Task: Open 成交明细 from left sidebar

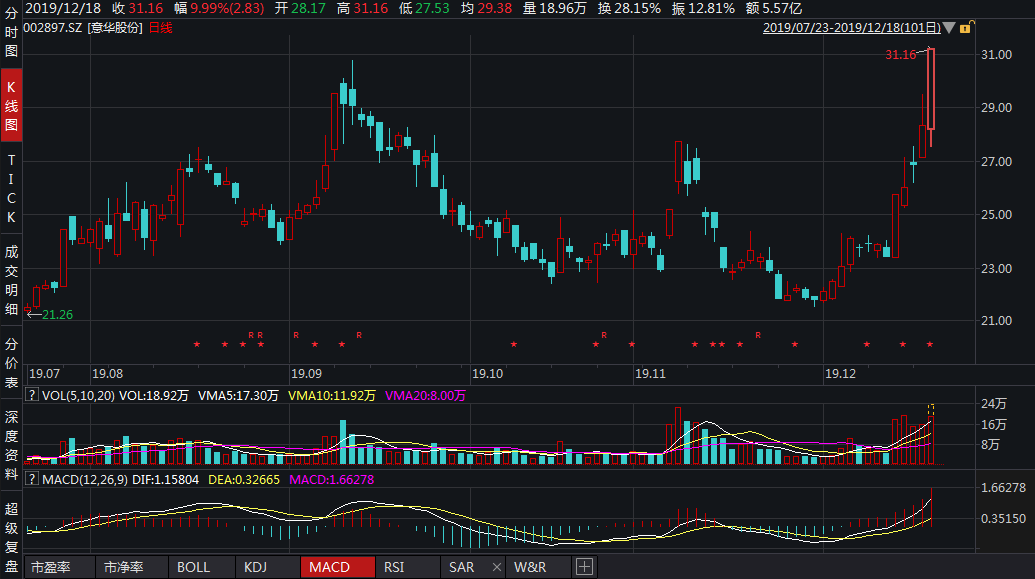Action: tap(11, 280)
